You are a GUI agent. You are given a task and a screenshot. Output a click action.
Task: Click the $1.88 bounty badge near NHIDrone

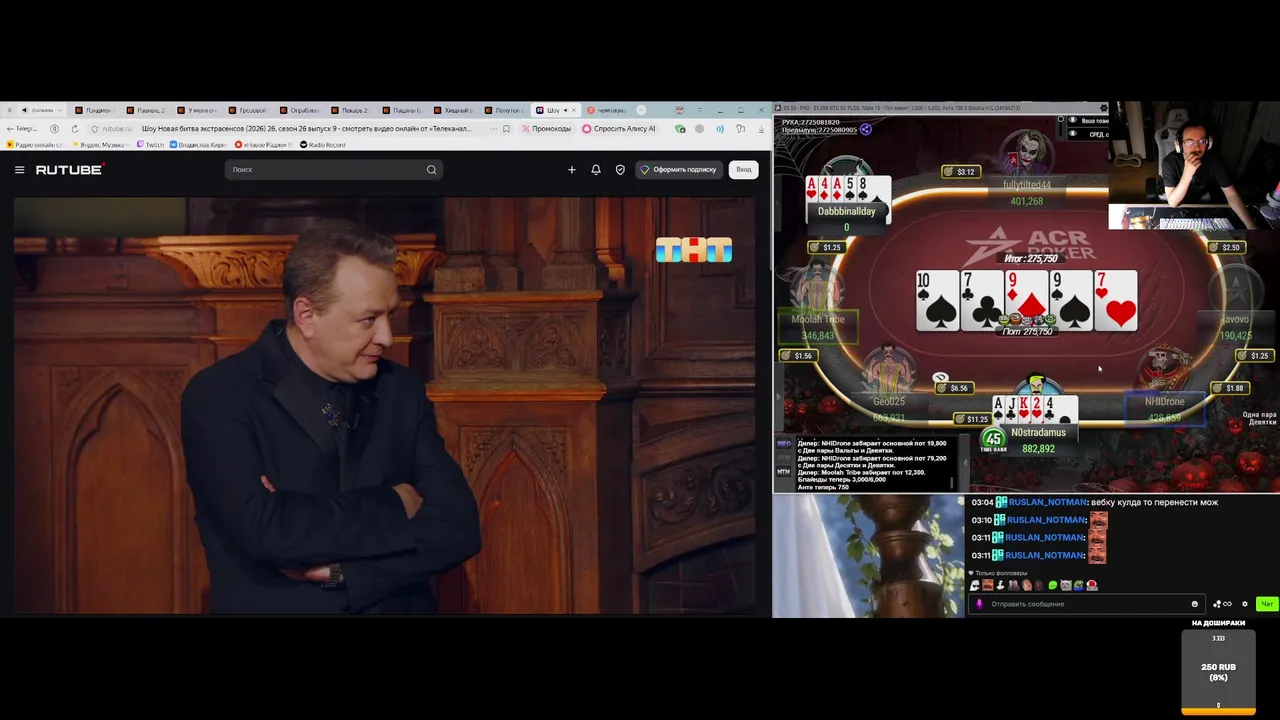point(1229,388)
